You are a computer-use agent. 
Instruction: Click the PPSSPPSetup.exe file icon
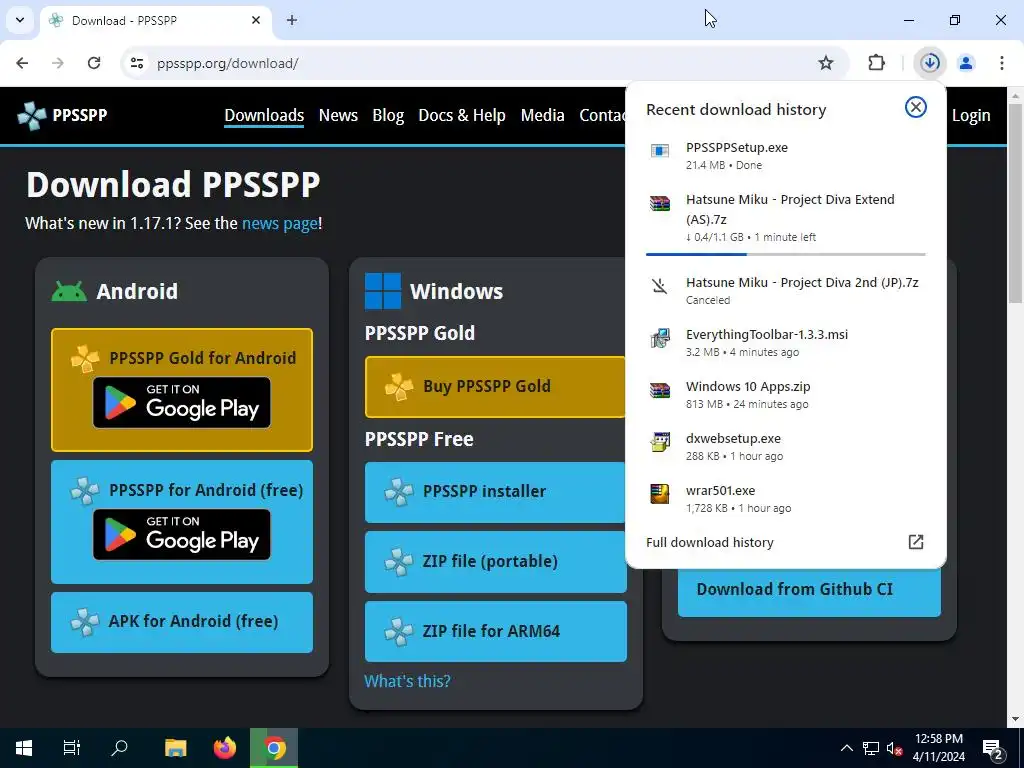click(660, 151)
